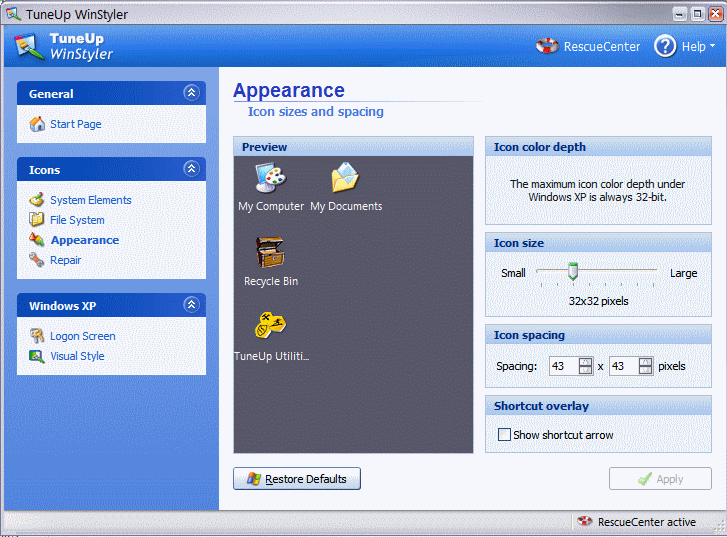Click the 'TuneUp Utiliti...' label in preview

tap(272, 356)
